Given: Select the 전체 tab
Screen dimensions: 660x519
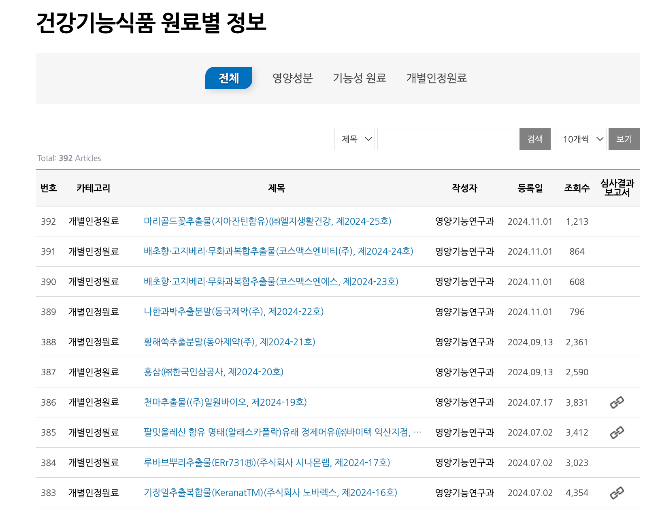Looking at the screenshot, I should [229, 78].
